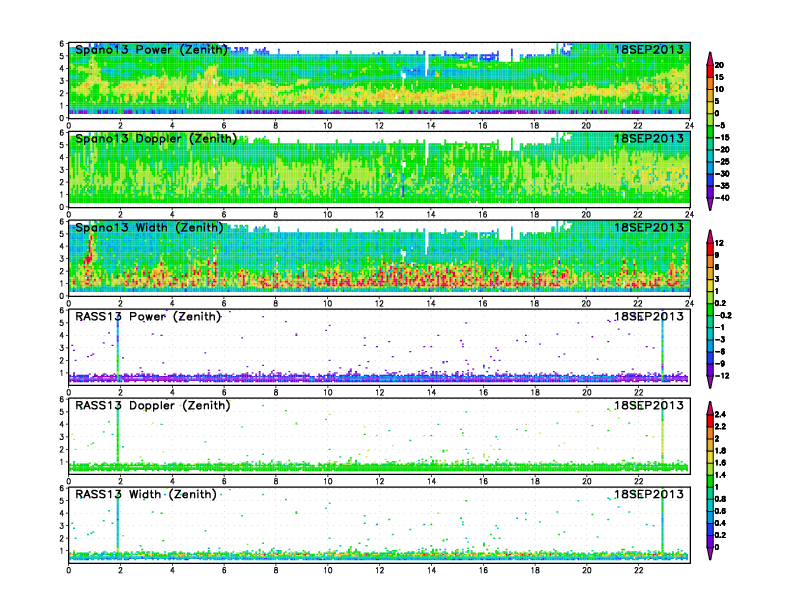Click the "-0.2" label on the middle colorbar
Screen dimensions: 792x612
pyautogui.click(x=723, y=316)
